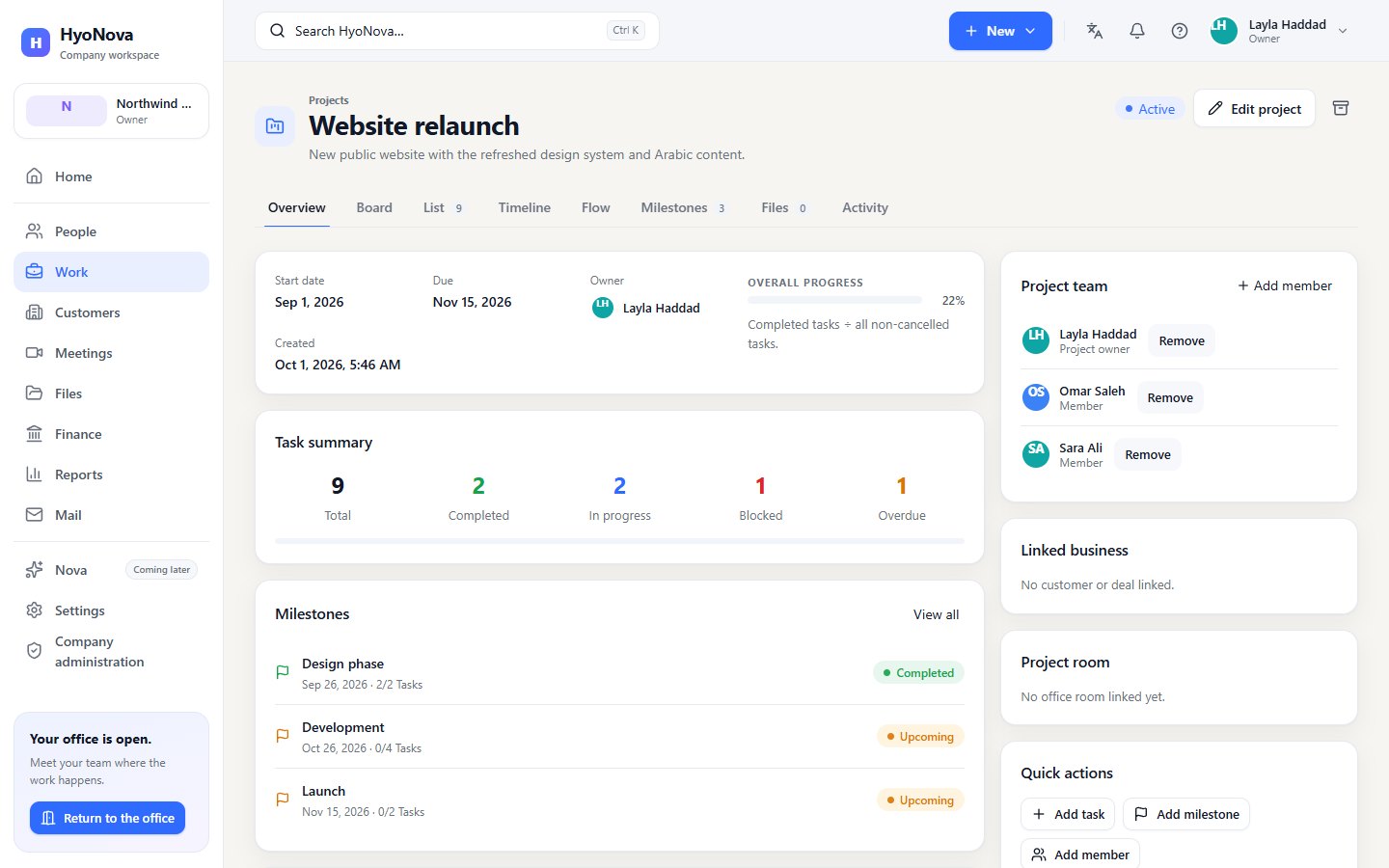Remove Omar Saleh from the team
The width and height of the screenshot is (1389, 868).
coord(1170,397)
